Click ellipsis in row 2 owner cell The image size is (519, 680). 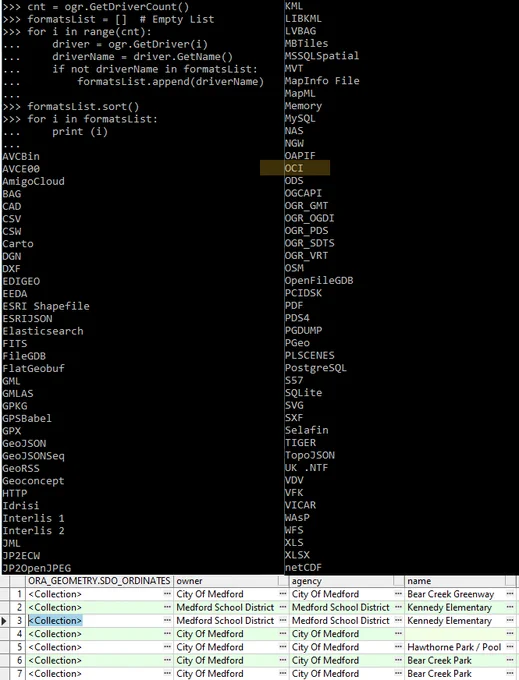[x=283, y=607]
